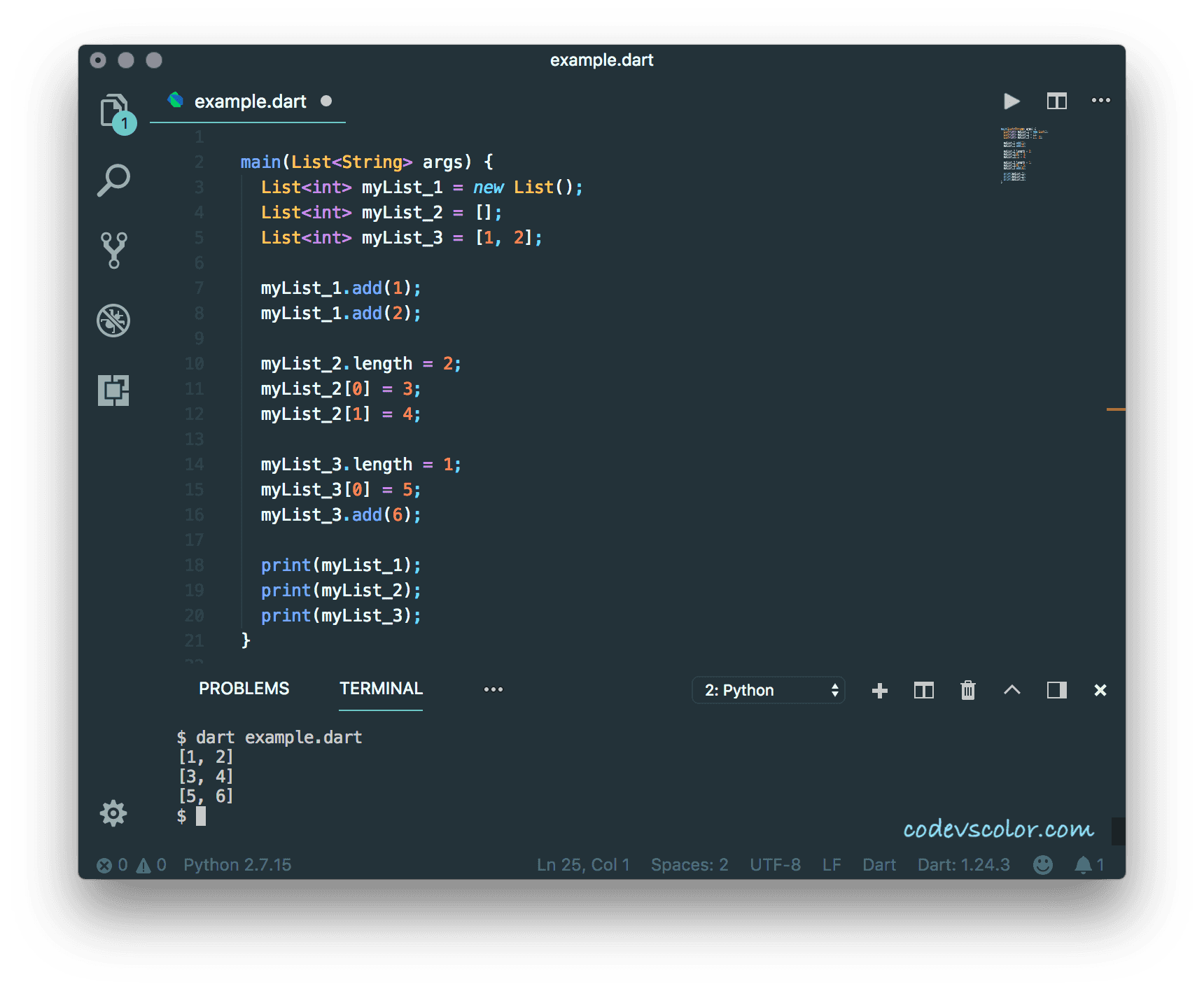1204x991 pixels.
Task: Open the feedback smiley in status bar
Action: click(1043, 865)
